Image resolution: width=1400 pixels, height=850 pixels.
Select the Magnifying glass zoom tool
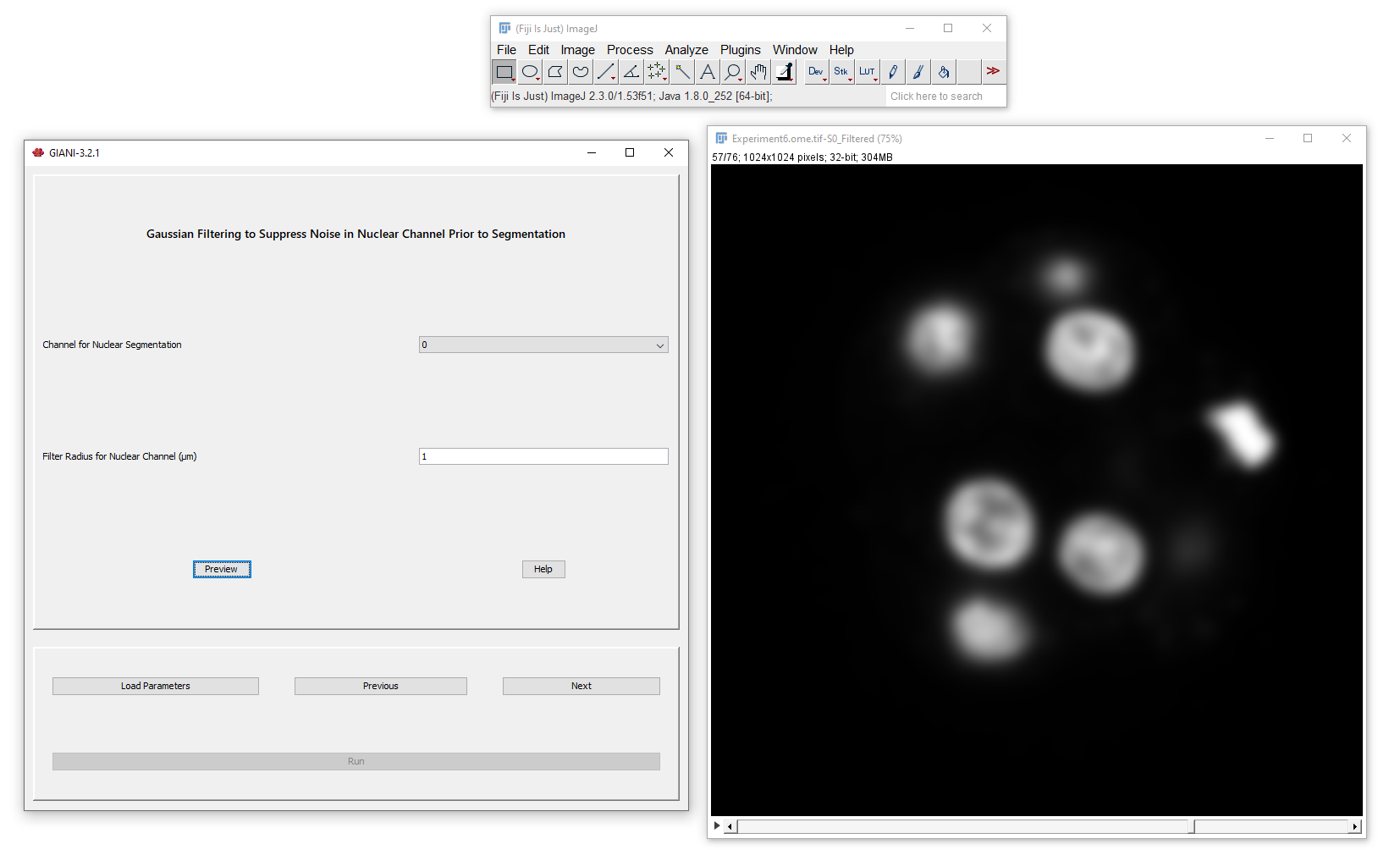tap(733, 72)
